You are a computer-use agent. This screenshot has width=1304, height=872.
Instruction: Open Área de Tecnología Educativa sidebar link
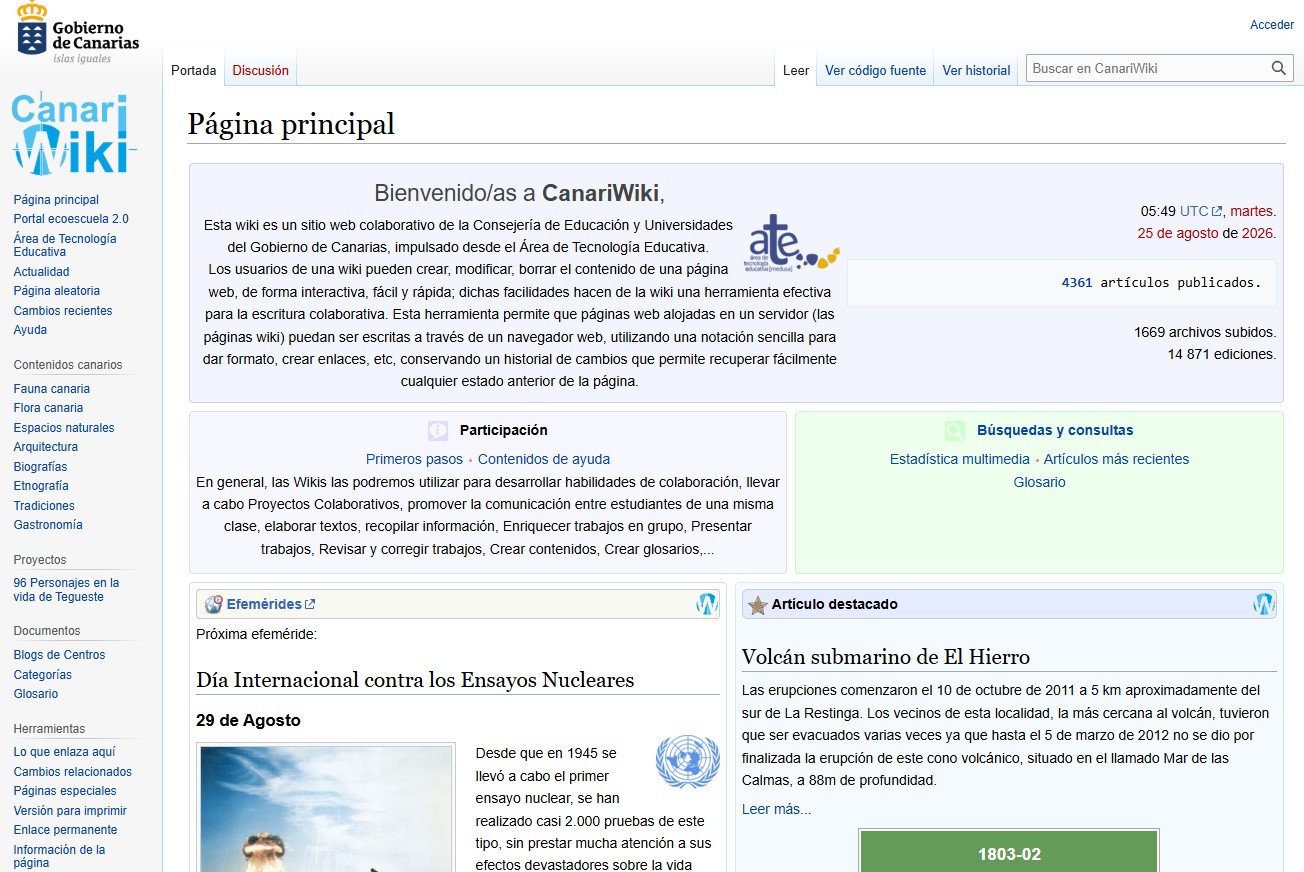pyautogui.click(x=65, y=245)
